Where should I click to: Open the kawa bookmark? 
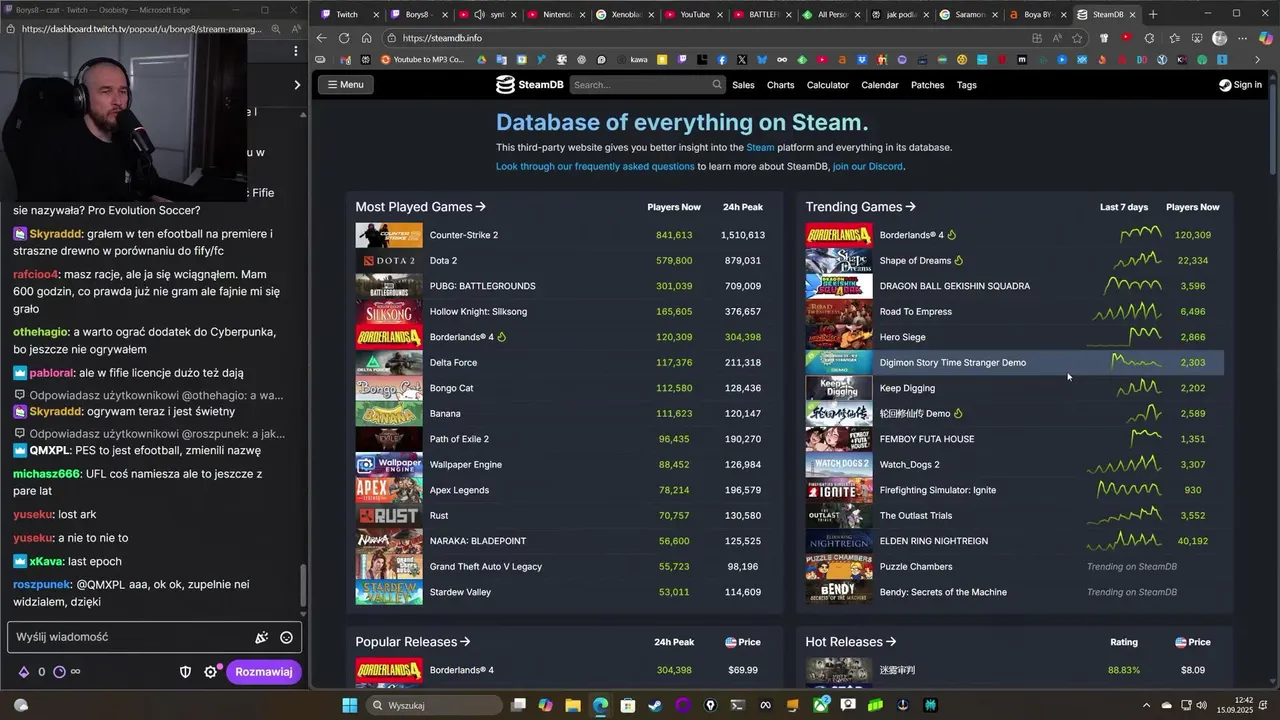point(632,60)
